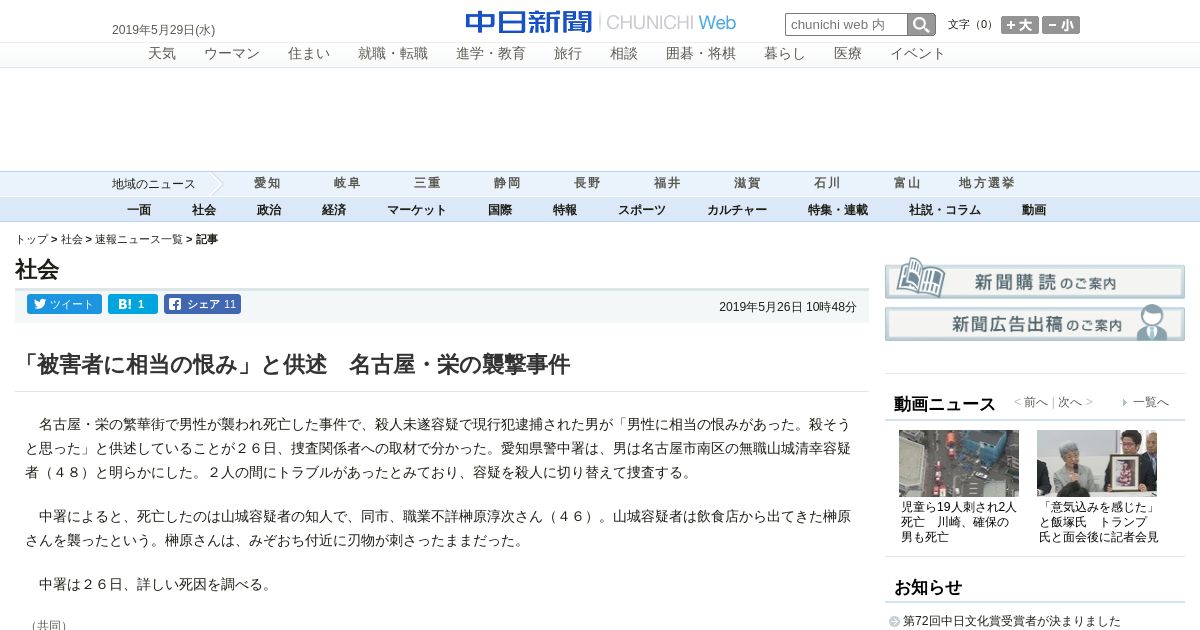Go to the 動画 section
The height and width of the screenshot is (630, 1200).
tap(1034, 210)
